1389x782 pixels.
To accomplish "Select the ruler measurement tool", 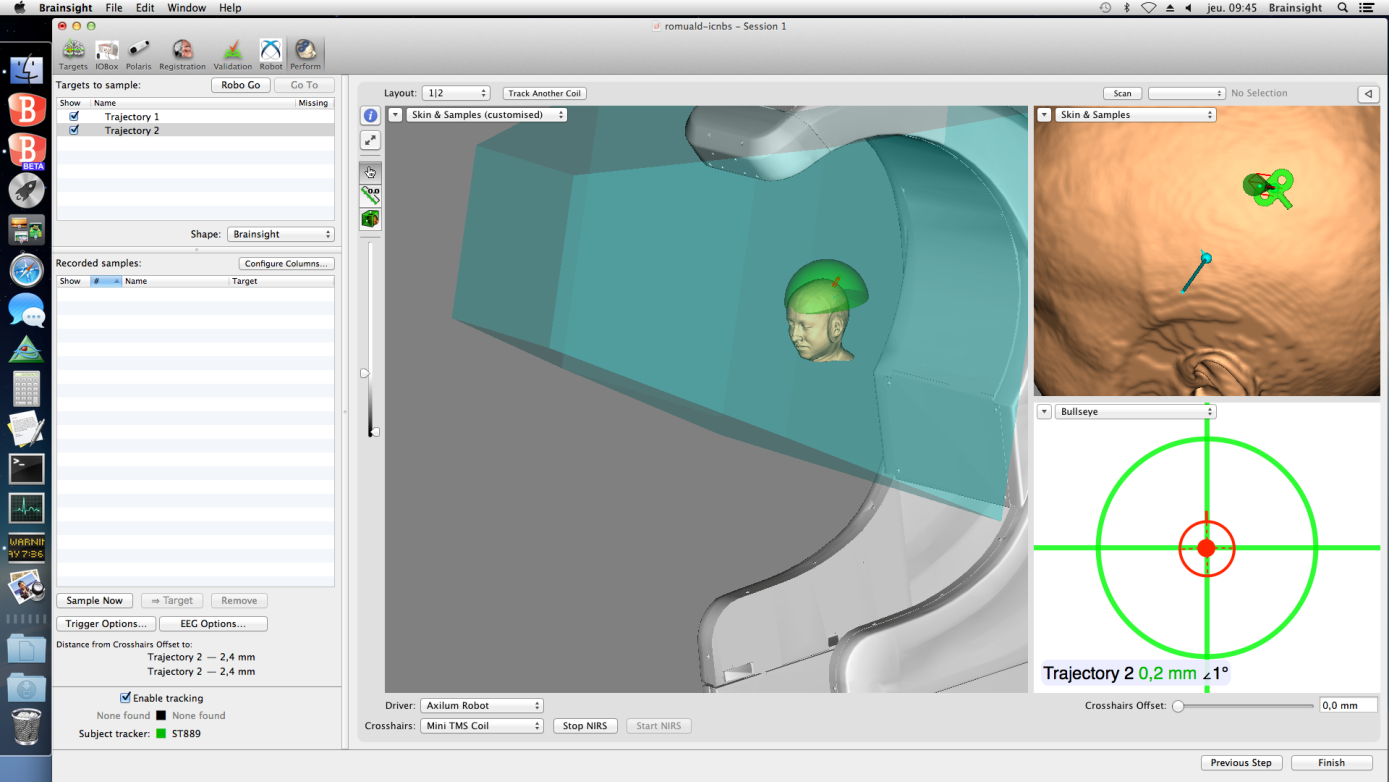I will click(x=370, y=195).
